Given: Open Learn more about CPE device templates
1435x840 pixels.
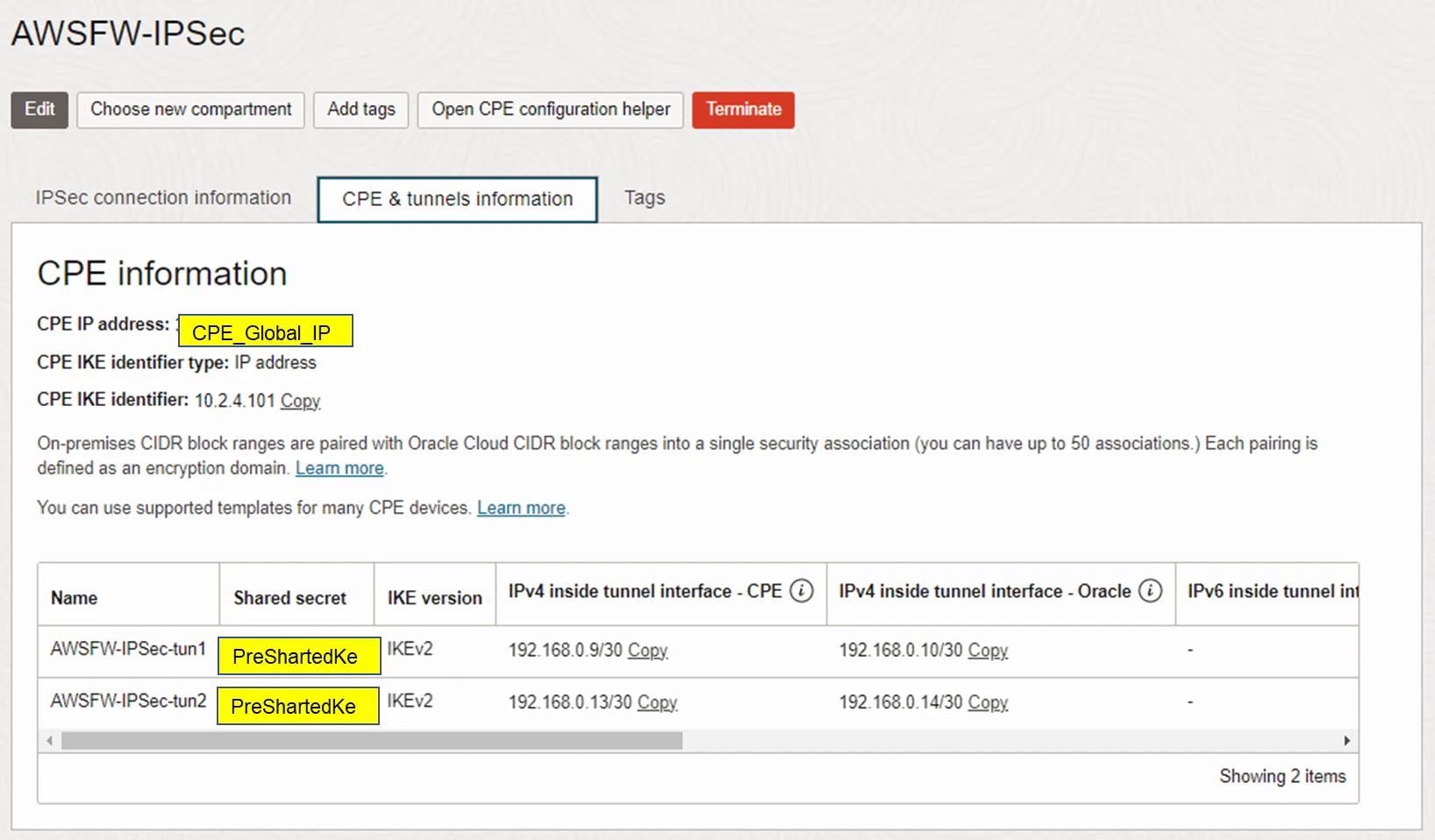Looking at the screenshot, I should (521, 508).
